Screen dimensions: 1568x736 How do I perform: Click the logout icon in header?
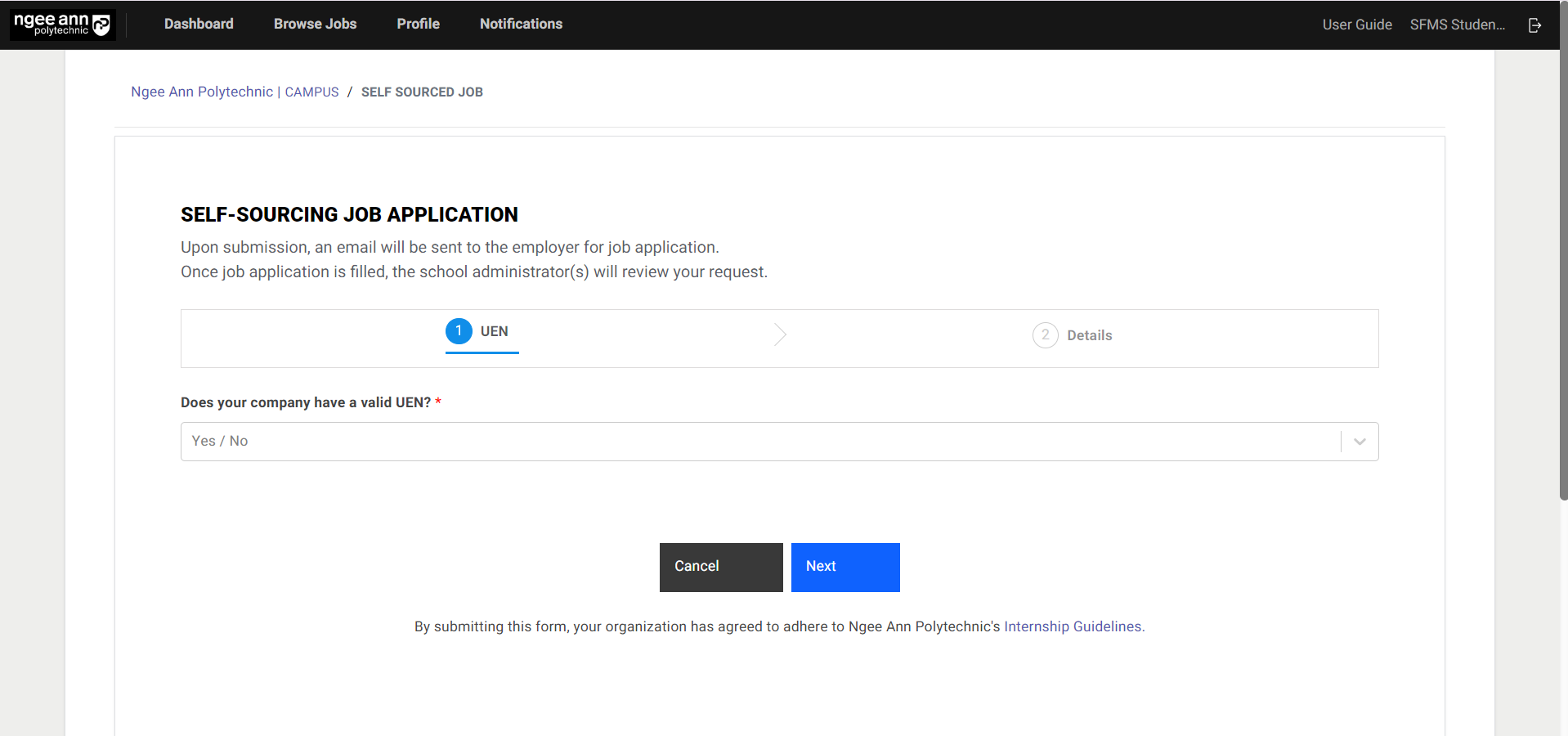[1534, 25]
